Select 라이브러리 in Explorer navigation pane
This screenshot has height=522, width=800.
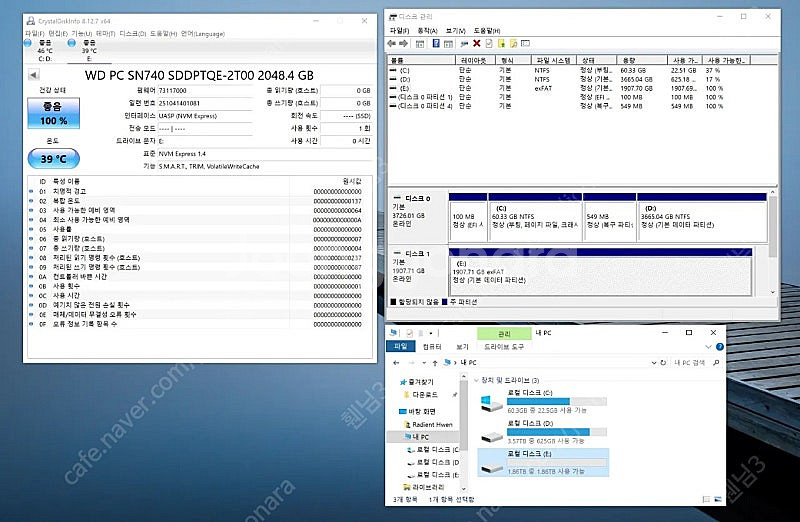[x=428, y=487]
